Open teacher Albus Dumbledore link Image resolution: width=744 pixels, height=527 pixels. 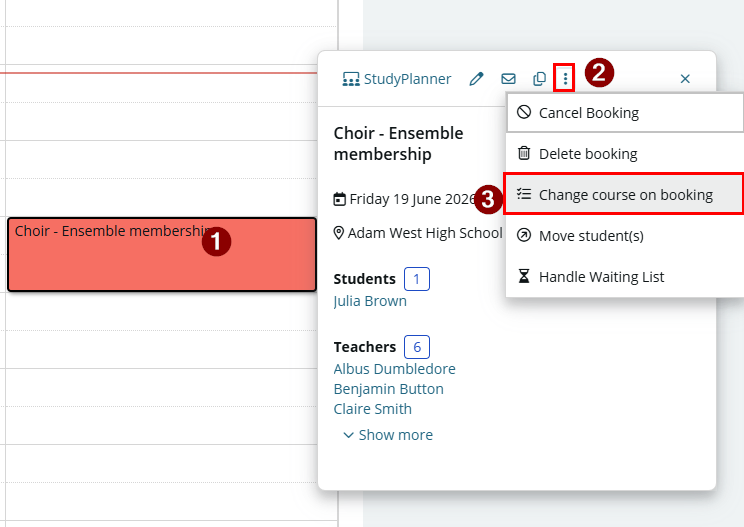point(394,369)
